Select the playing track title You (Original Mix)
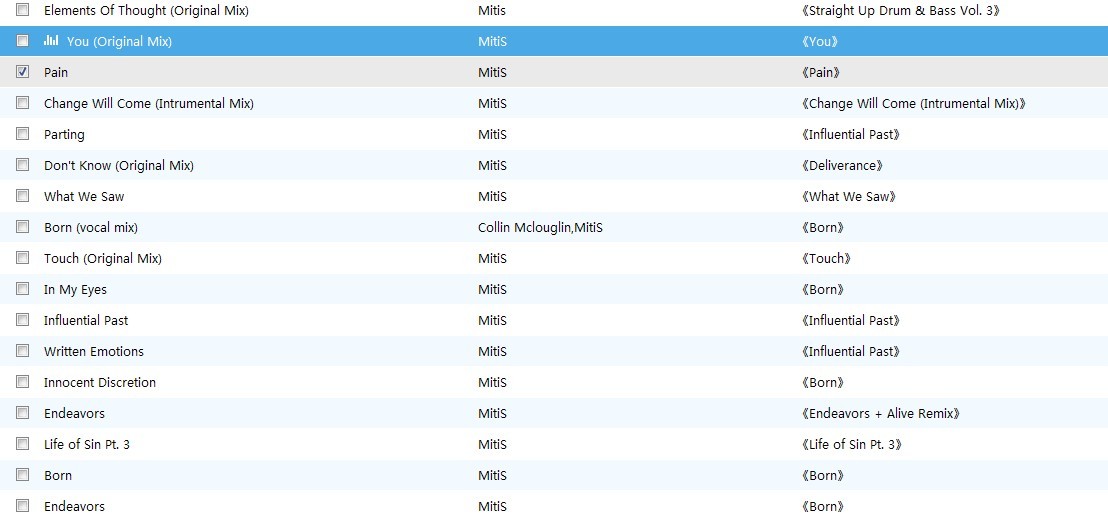This screenshot has width=1108, height=520. 119,42
